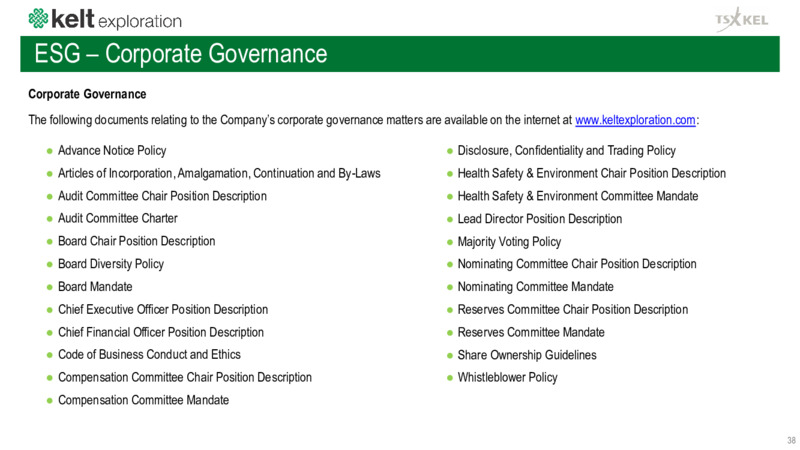Click the Kelt Exploration logo
Screen dimensions: 800x450
105,19
